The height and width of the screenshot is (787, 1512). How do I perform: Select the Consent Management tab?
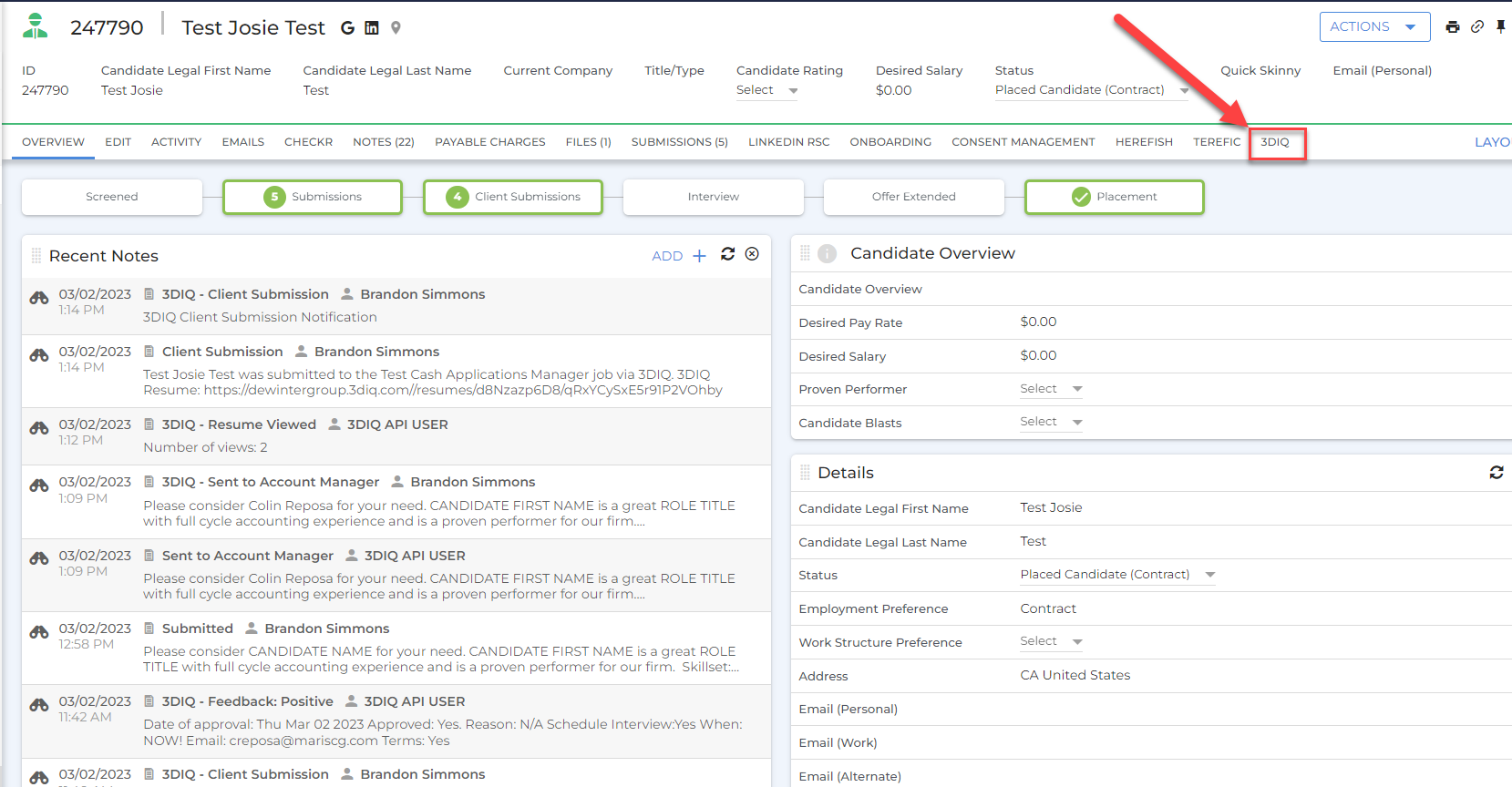(x=1023, y=142)
